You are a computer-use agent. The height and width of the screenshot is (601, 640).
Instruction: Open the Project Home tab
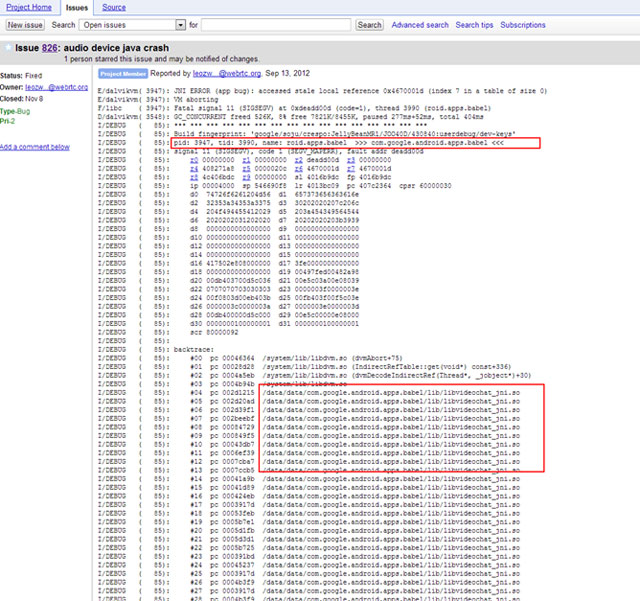[x=30, y=7]
